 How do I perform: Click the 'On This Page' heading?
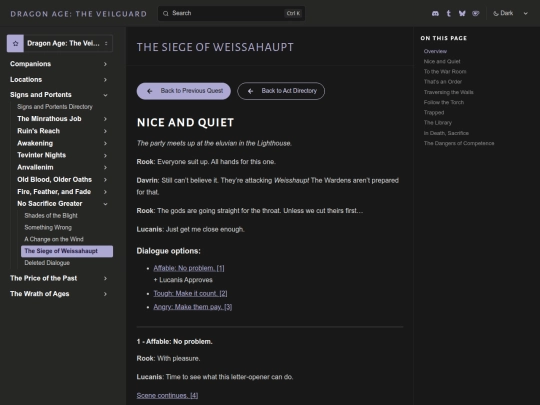tap(444, 38)
